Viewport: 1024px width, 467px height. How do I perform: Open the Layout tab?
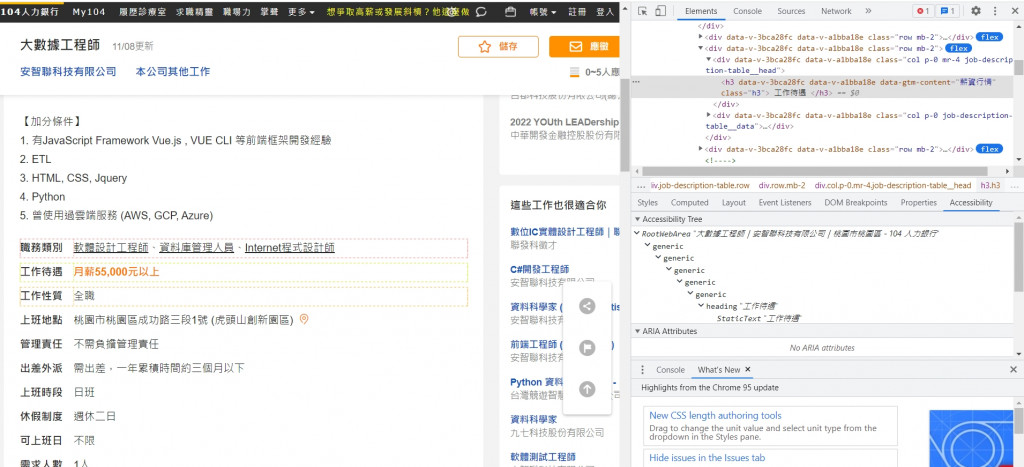pos(733,202)
